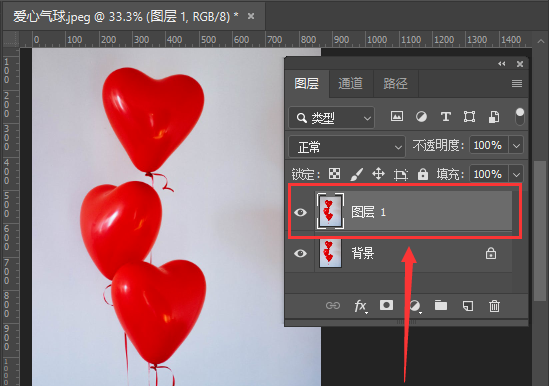This screenshot has height=386, width=549.
Task: Lock transparent pixels checkerboard icon
Action: [x=334, y=173]
